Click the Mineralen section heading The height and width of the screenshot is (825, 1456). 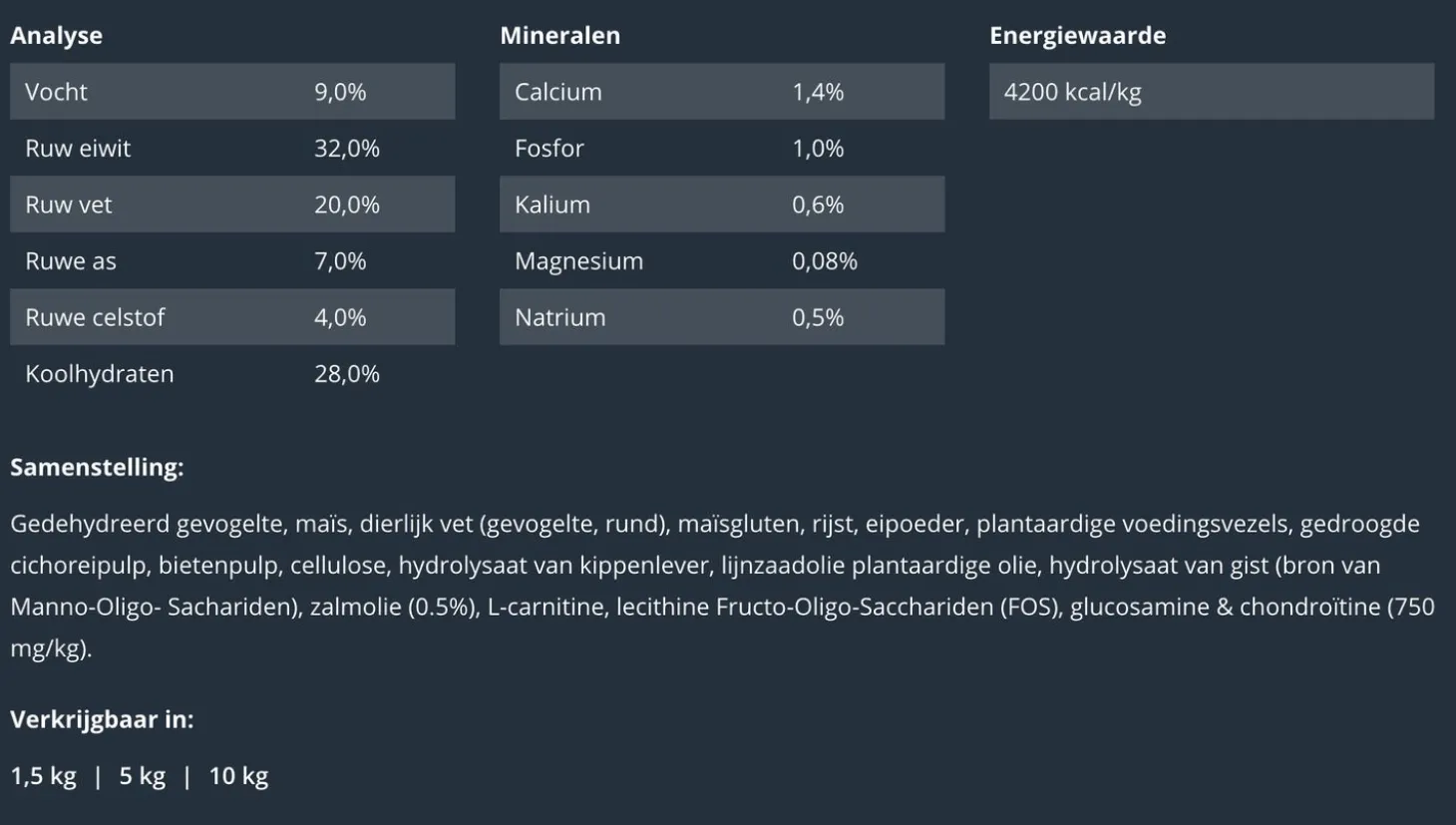click(x=559, y=35)
